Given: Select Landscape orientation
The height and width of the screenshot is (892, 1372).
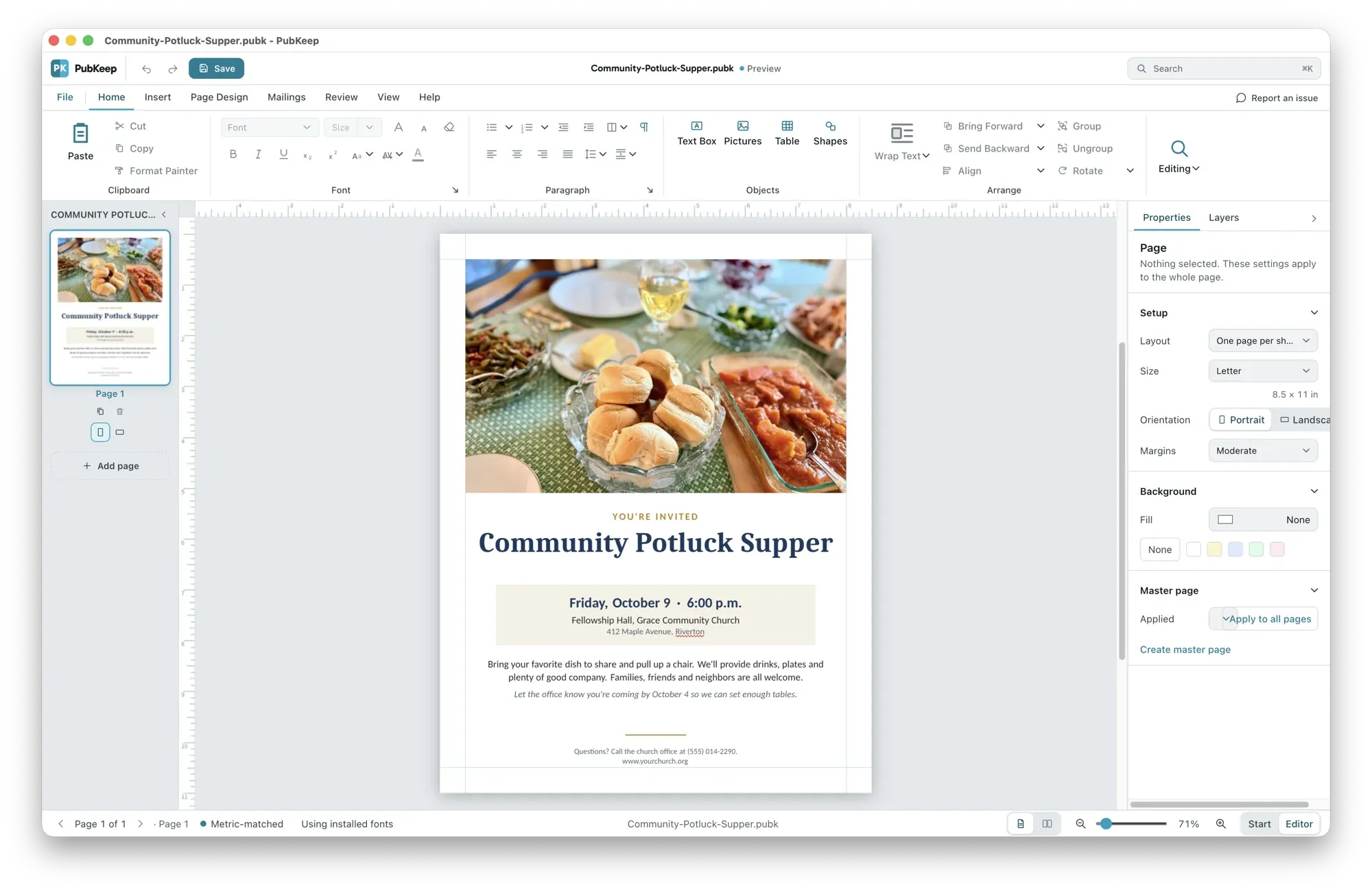Looking at the screenshot, I should point(1303,420).
